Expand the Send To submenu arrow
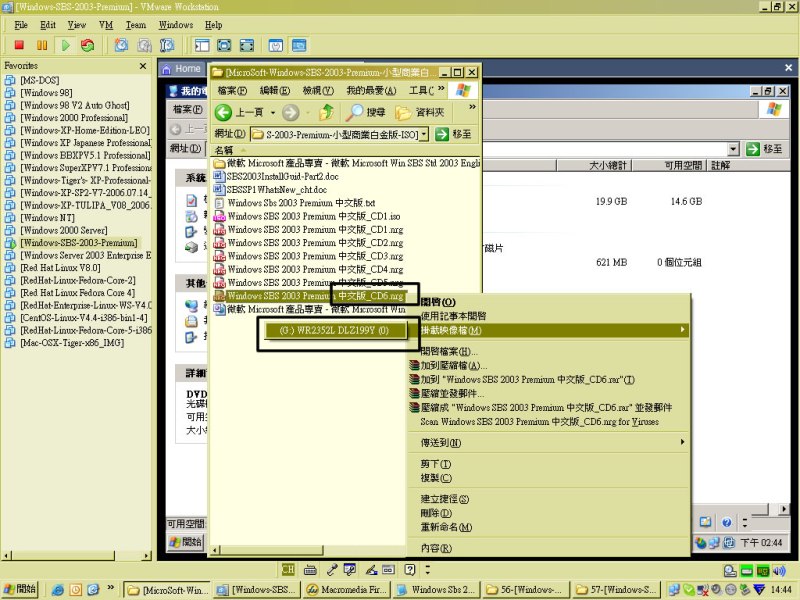Image resolution: width=800 pixels, height=600 pixels. [682, 442]
